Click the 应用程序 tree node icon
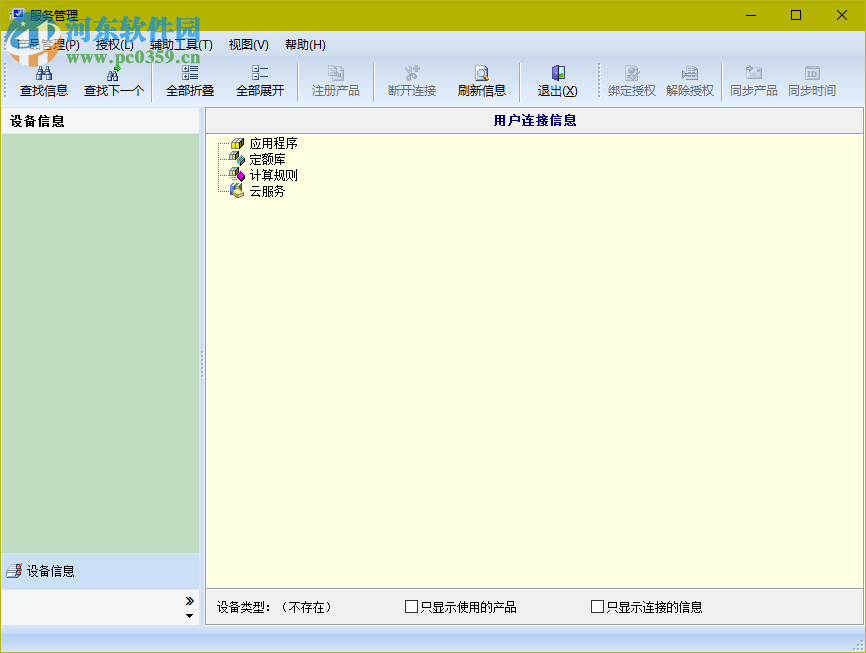This screenshot has height=653, width=866. 237,144
